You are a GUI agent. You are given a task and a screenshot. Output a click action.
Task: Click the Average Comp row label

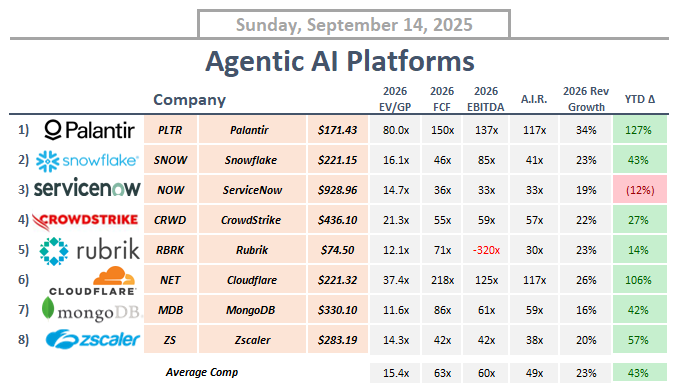[x=202, y=372]
